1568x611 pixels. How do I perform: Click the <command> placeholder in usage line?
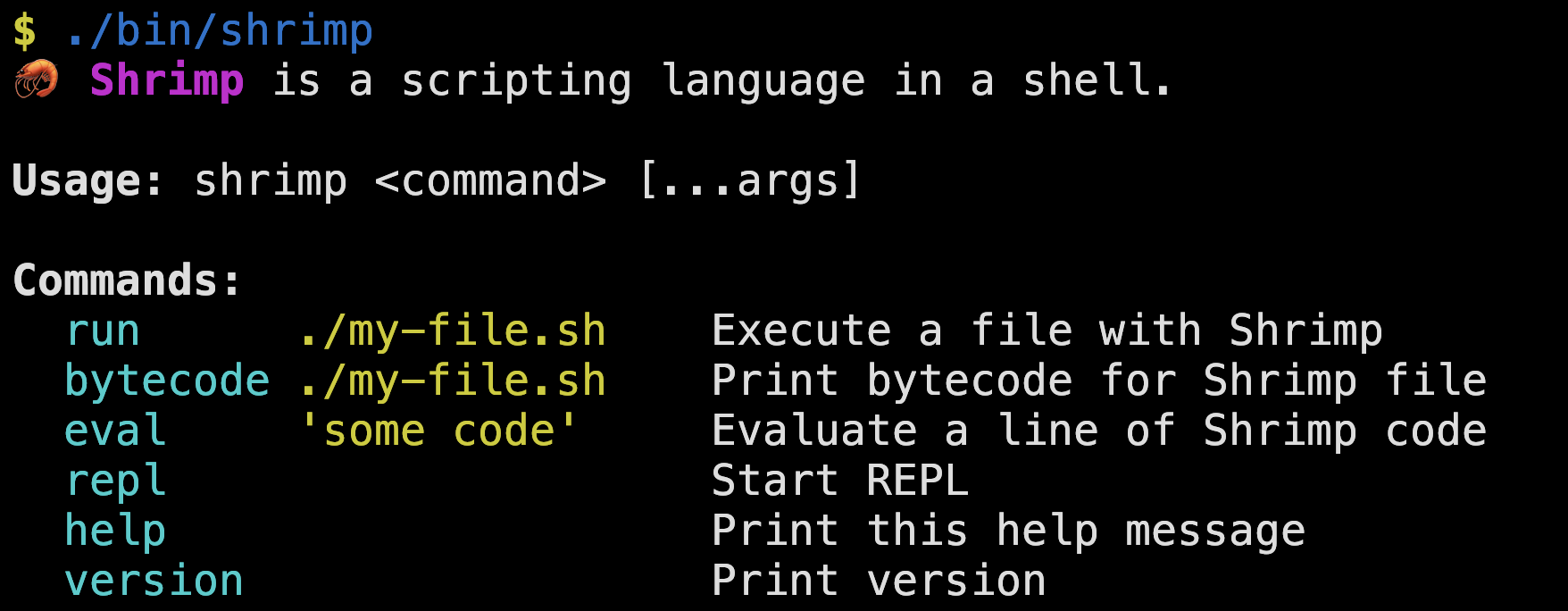(x=490, y=181)
